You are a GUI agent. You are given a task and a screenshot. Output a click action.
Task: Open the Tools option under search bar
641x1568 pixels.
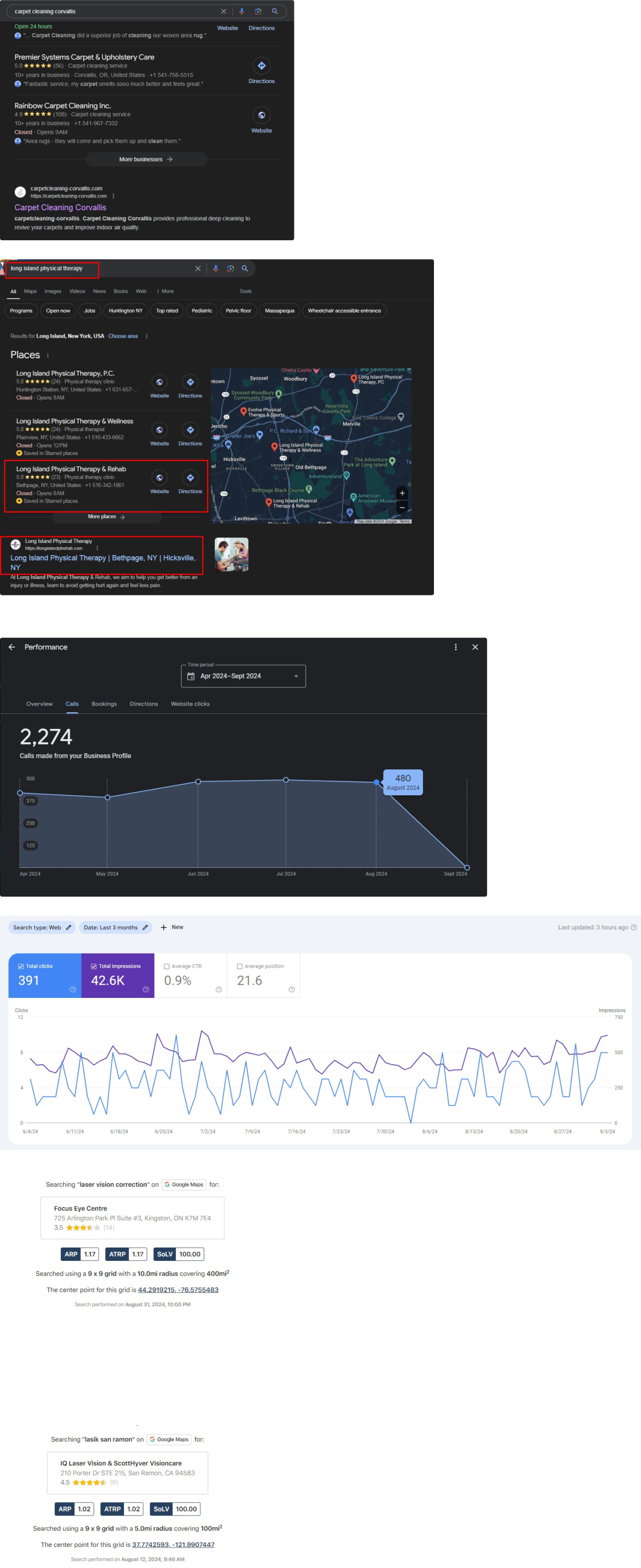(245, 292)
